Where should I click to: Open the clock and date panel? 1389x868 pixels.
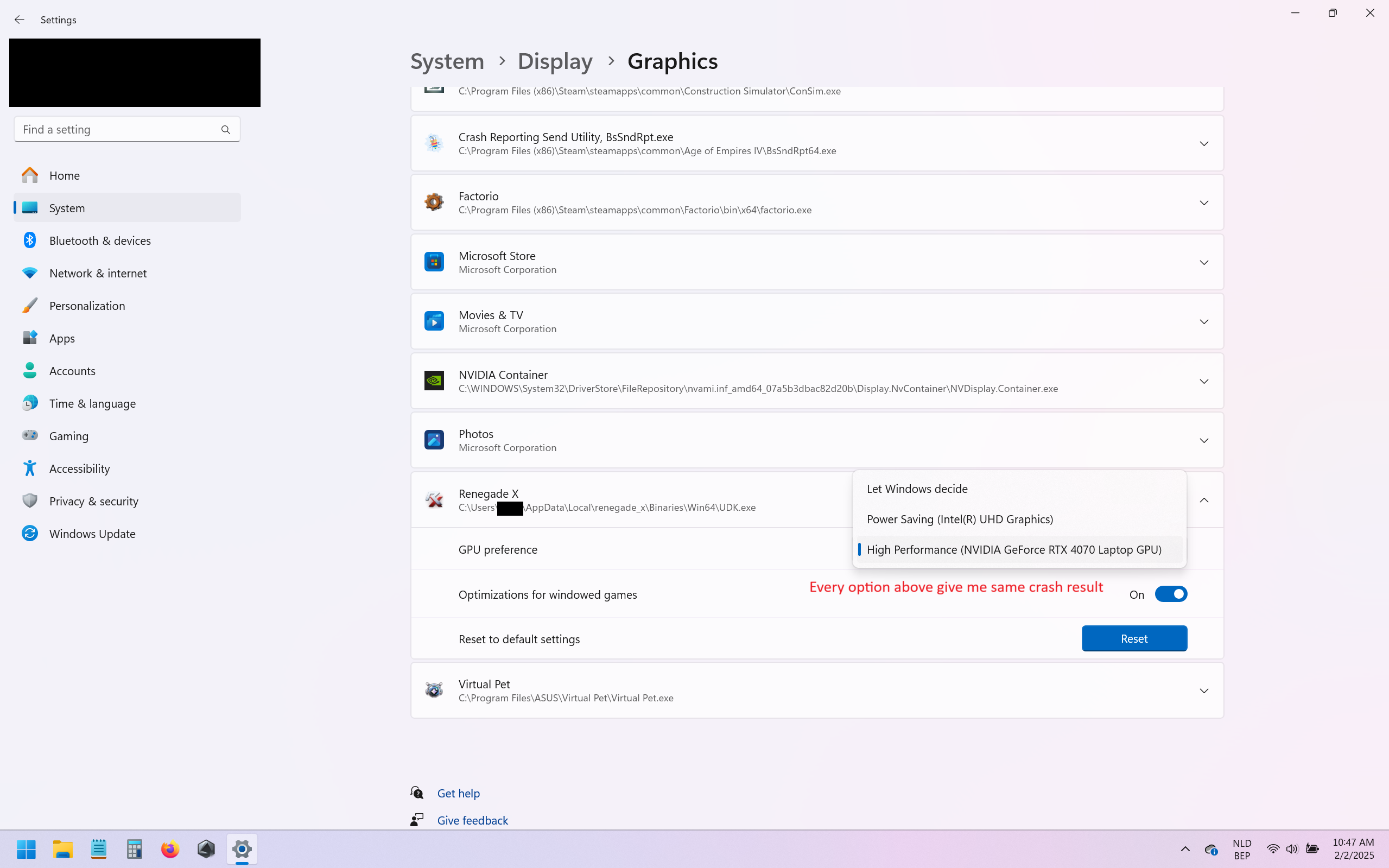point(1353,848)
